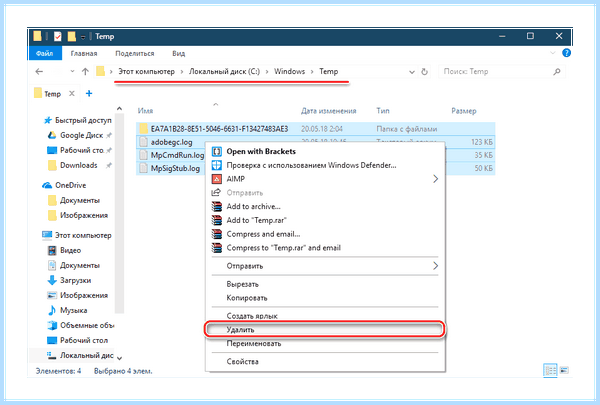Click the Delete (Удалить) context menu entry
The width and height of the screenshot is (600, 405).
coord(325,330)
